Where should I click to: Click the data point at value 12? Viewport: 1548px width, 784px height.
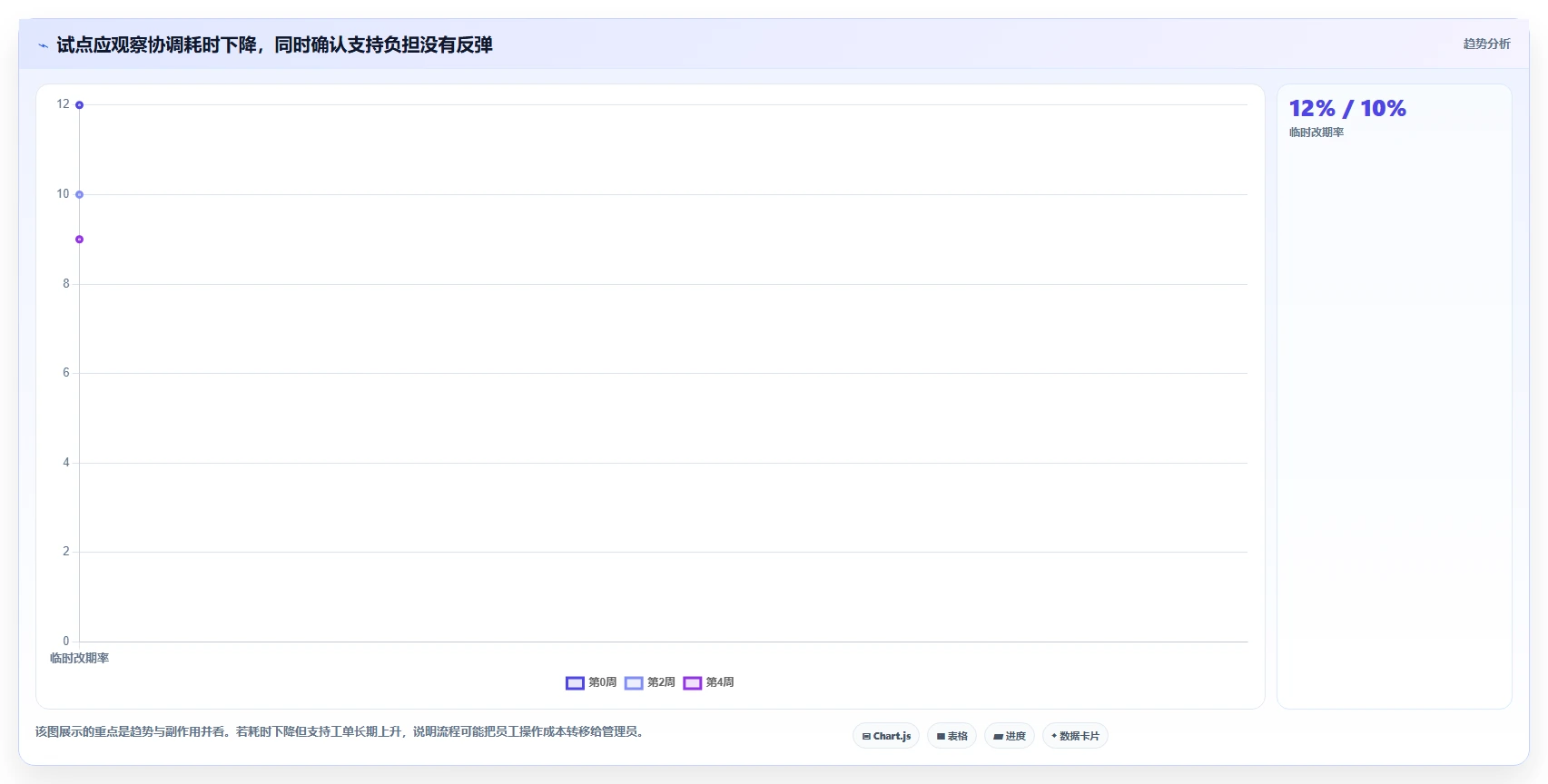point(80,105)
